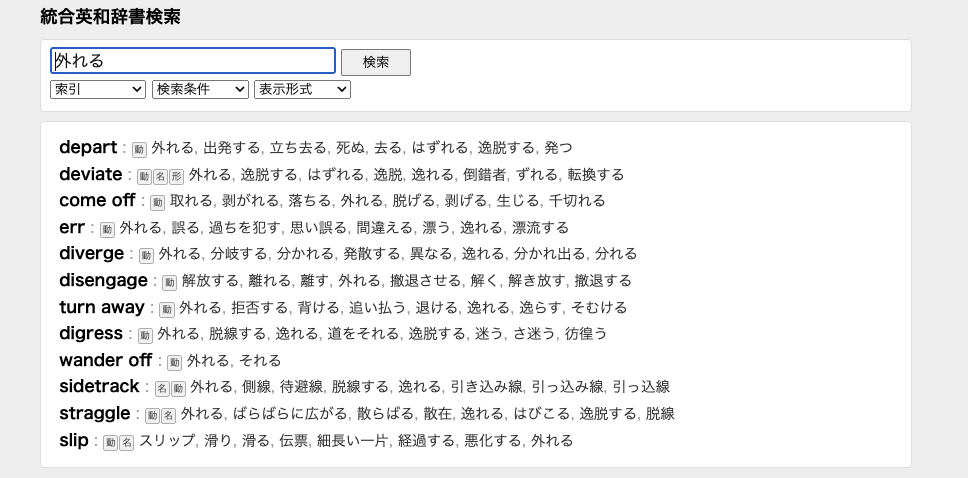The width and height of the screenshot is (968, 478).
Task: Click the 検索 search button
Action: click(375, 62)
